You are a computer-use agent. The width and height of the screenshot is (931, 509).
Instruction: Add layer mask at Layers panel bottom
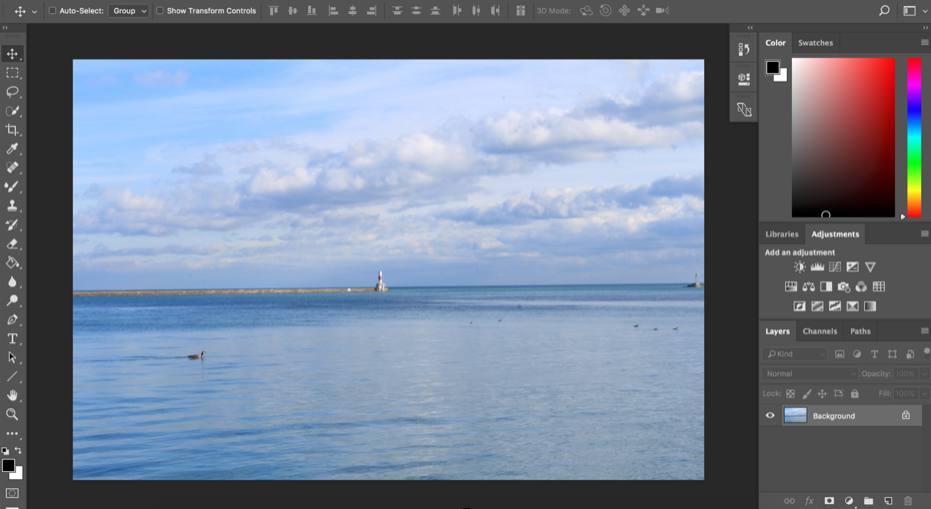coord(829,501)
